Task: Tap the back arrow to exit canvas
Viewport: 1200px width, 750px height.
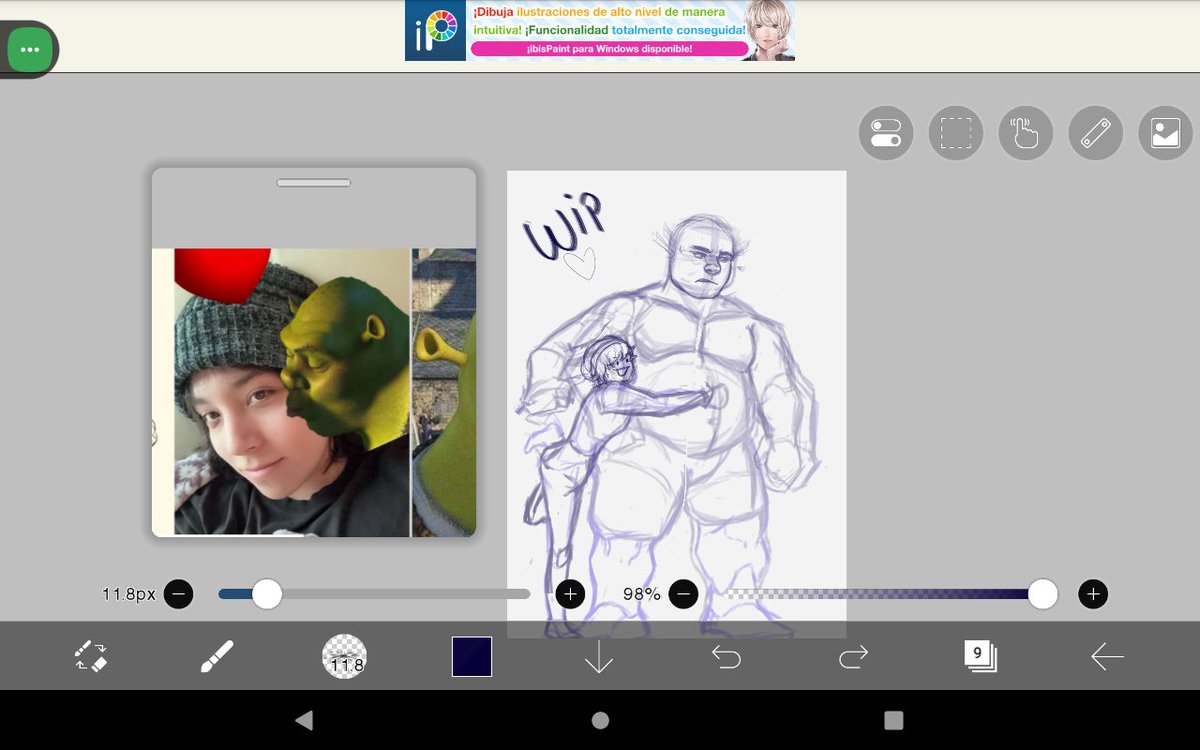Action: pos(1107,657)
